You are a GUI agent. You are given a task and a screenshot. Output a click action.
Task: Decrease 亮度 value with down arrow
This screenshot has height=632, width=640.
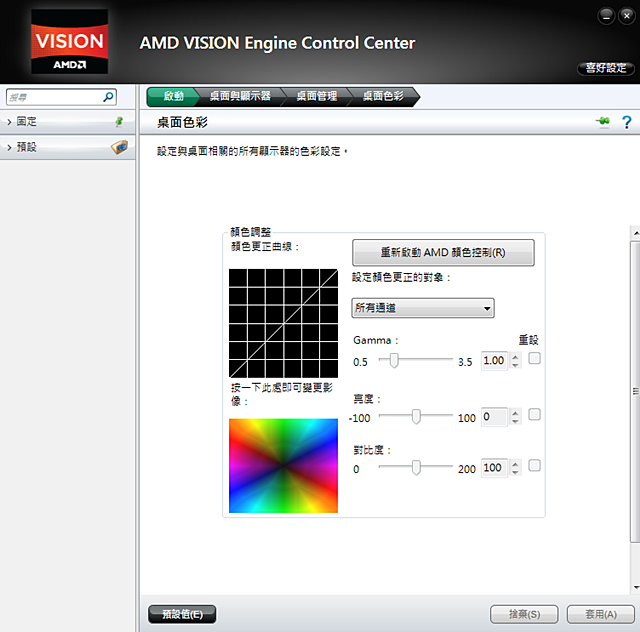(516, 421)
